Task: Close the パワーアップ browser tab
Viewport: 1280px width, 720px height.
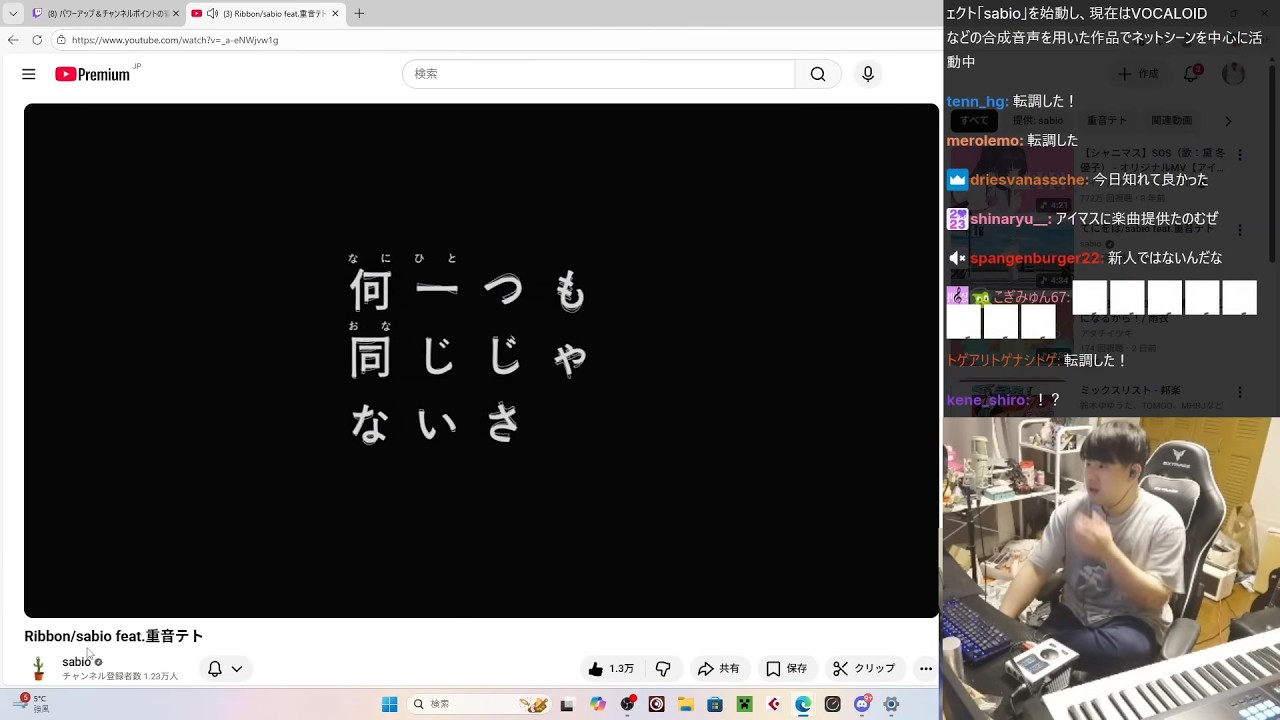Action: click(x=176, y=14)
